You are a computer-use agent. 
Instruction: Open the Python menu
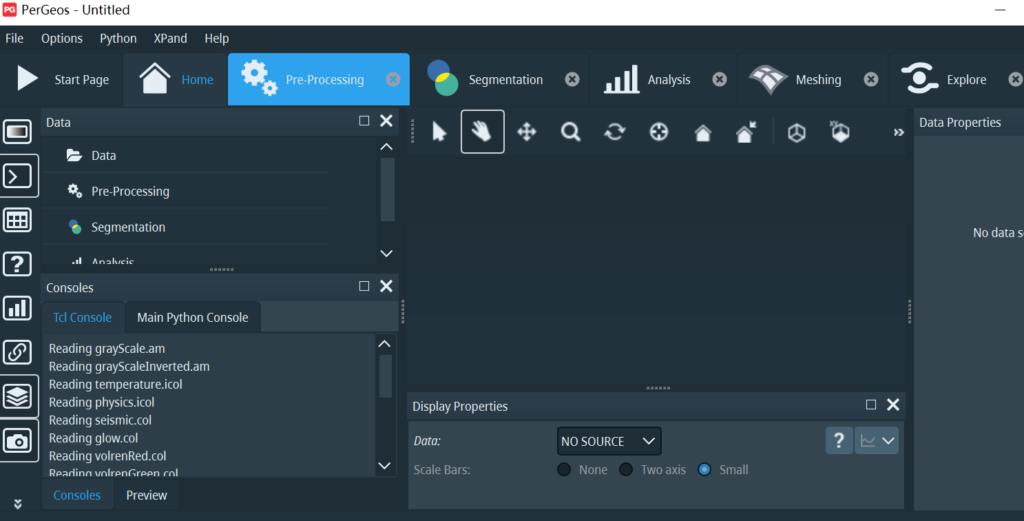[118, 39]
